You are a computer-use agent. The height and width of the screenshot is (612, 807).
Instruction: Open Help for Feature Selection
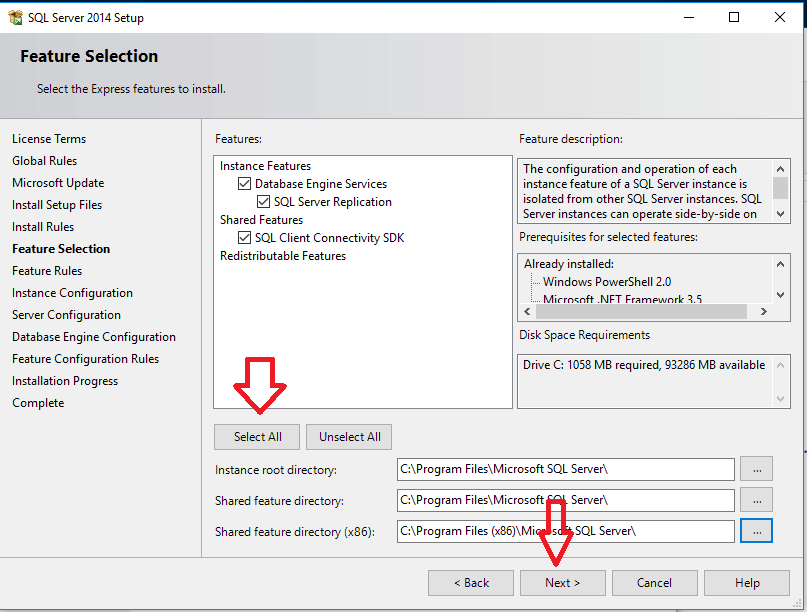point(747,583)
